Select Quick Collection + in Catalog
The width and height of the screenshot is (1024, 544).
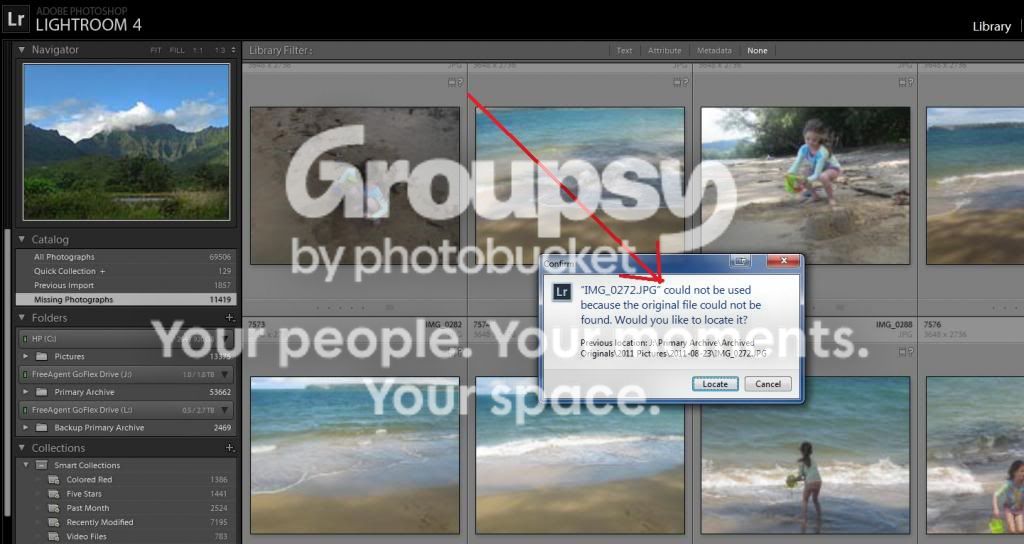[x=69, y=271]
